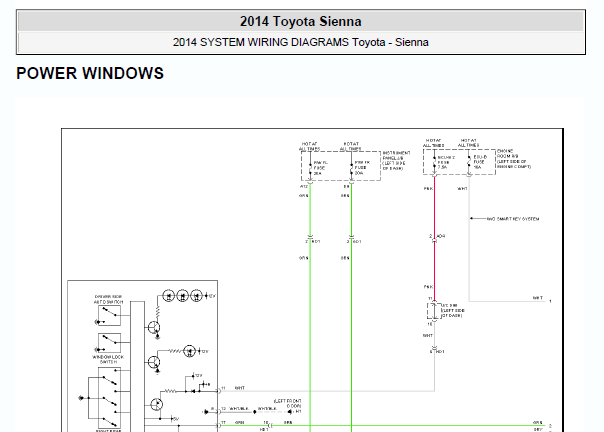Click the "2014 SYSTEM WIRING DIAGRAMS Toyota - Sienna" subtitle
This screenshot has height=432, width=604.
(x=300, y=42)
